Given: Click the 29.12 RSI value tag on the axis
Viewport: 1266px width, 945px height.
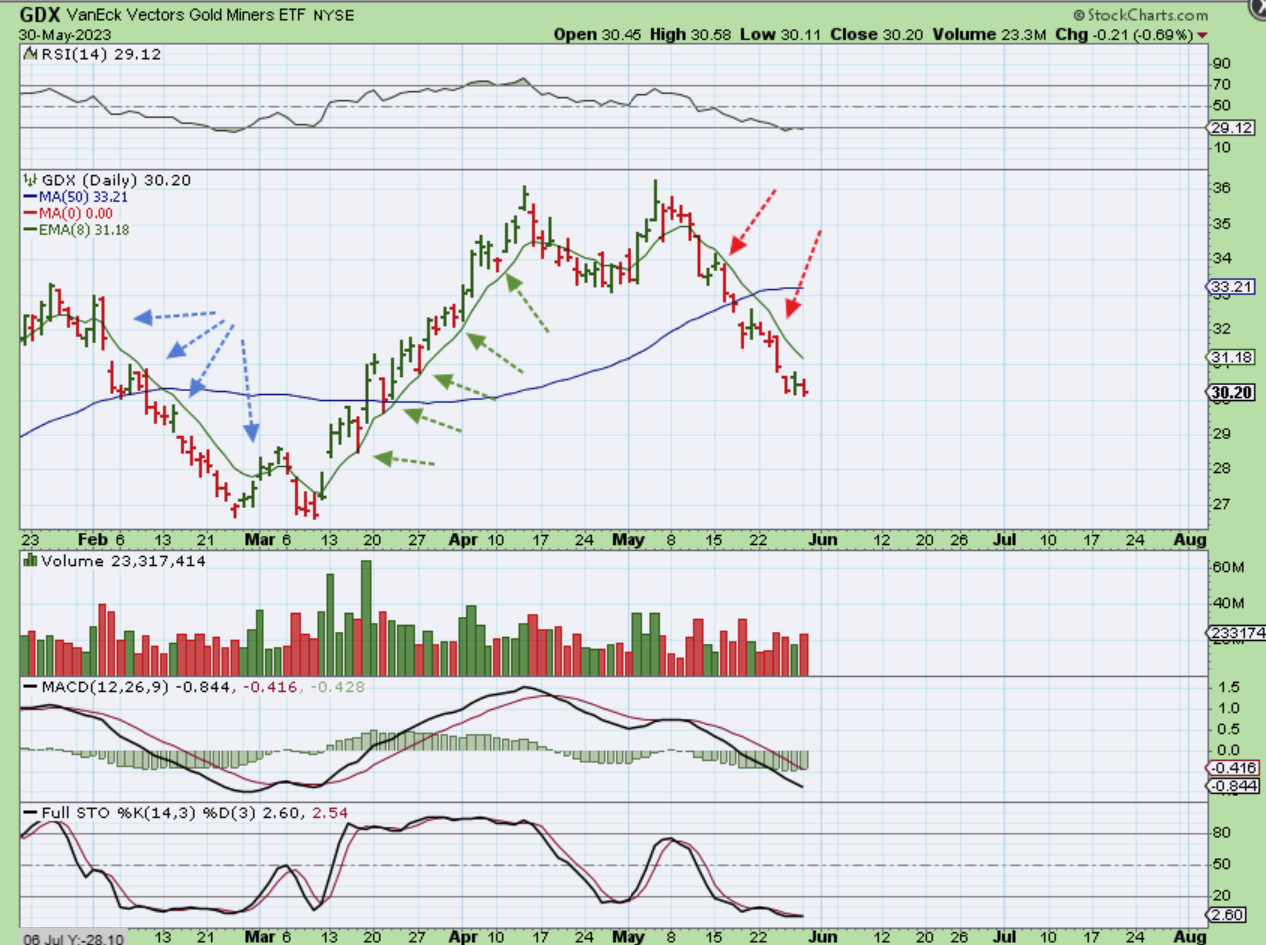Looking at the screenshot, I should click(x=1229, y=129).
